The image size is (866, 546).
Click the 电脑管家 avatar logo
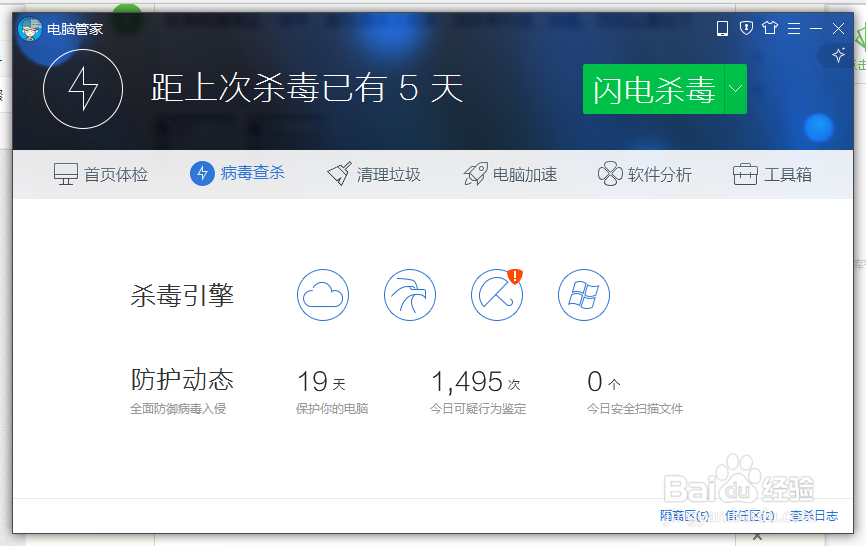(x=30, y=29)
